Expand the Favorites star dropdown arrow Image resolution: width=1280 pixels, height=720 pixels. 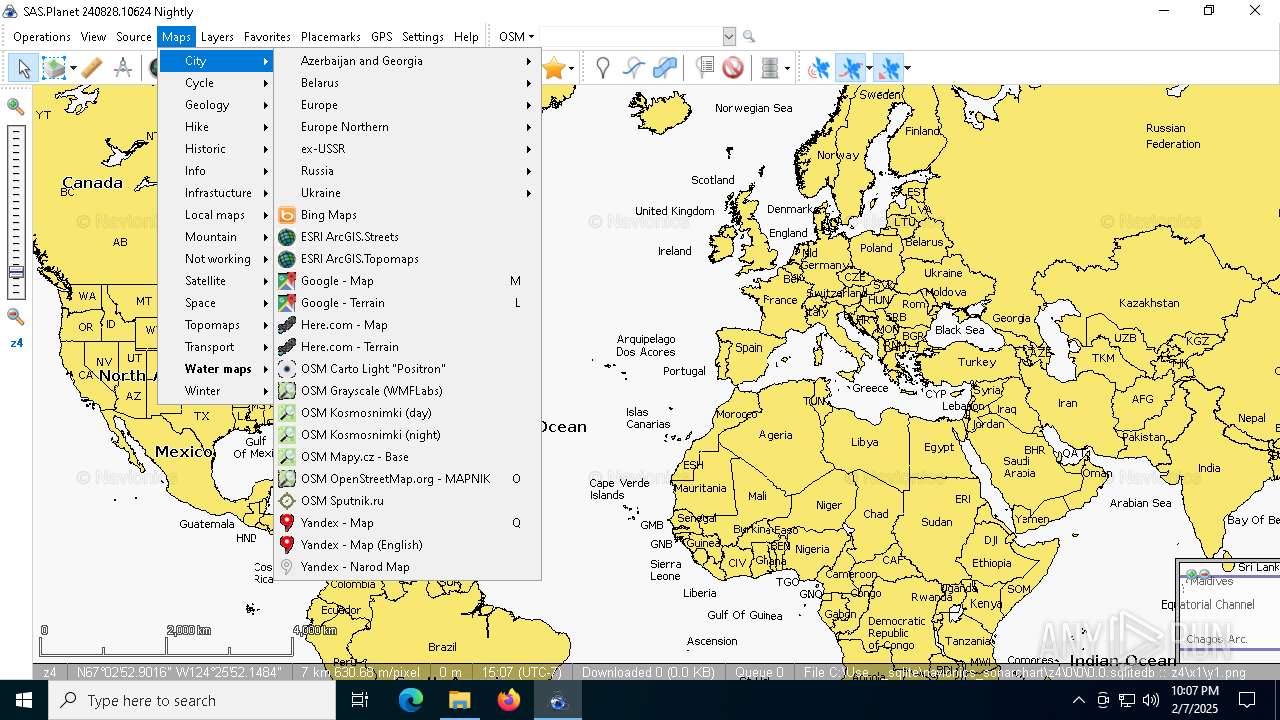click(571, 68)
